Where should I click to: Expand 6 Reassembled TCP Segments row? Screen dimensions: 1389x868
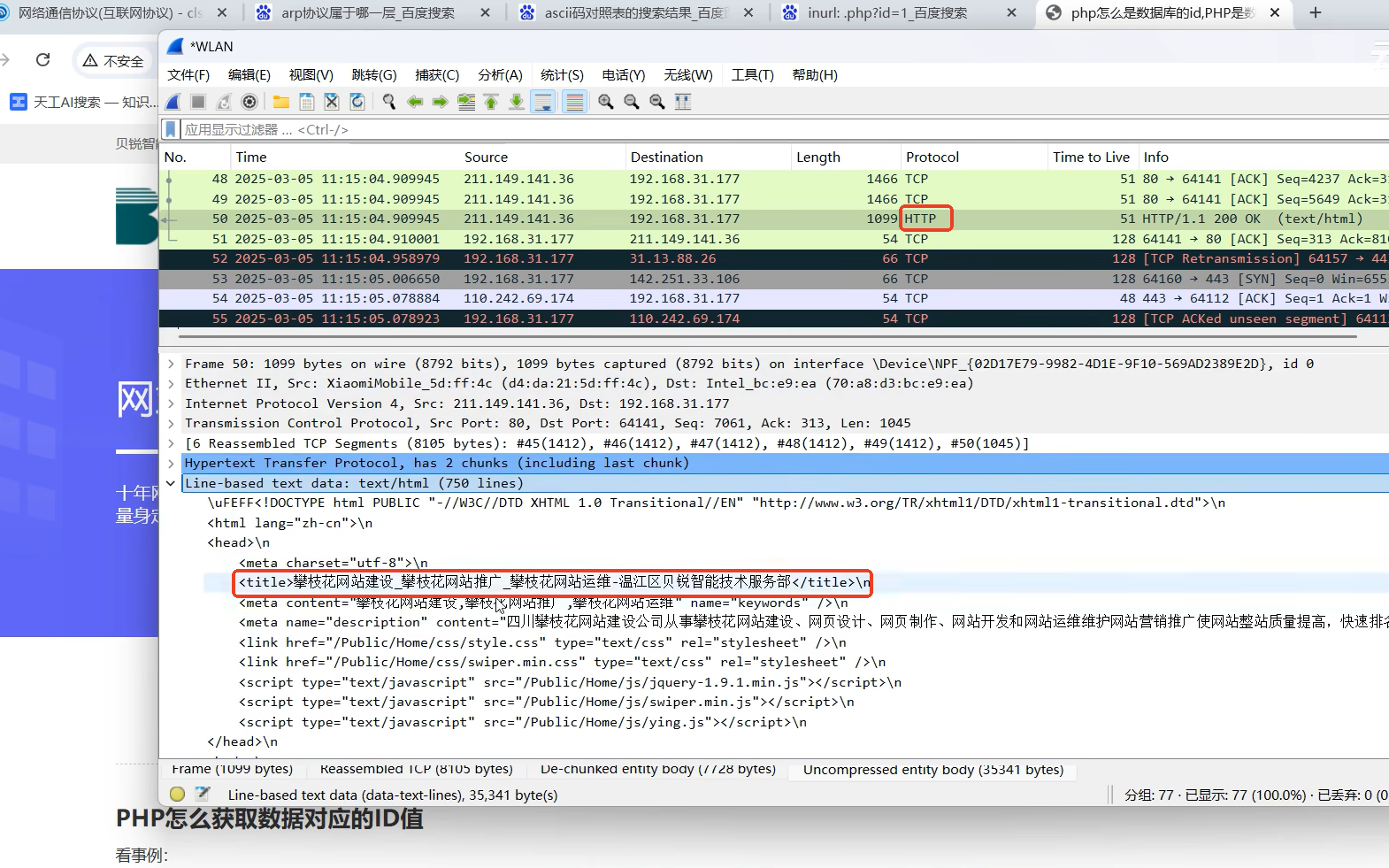coord(171,443)
